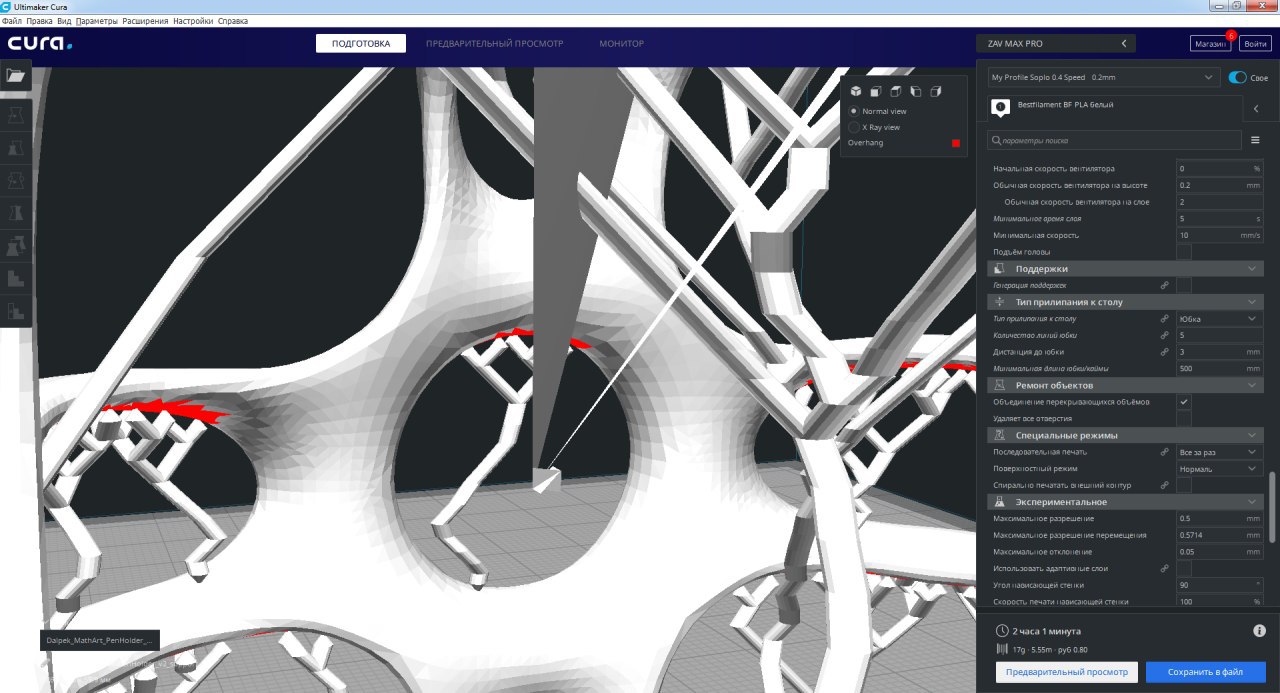
Task: Click the ПОДГОТОВКА stage tab
Action: pos(361,44)
